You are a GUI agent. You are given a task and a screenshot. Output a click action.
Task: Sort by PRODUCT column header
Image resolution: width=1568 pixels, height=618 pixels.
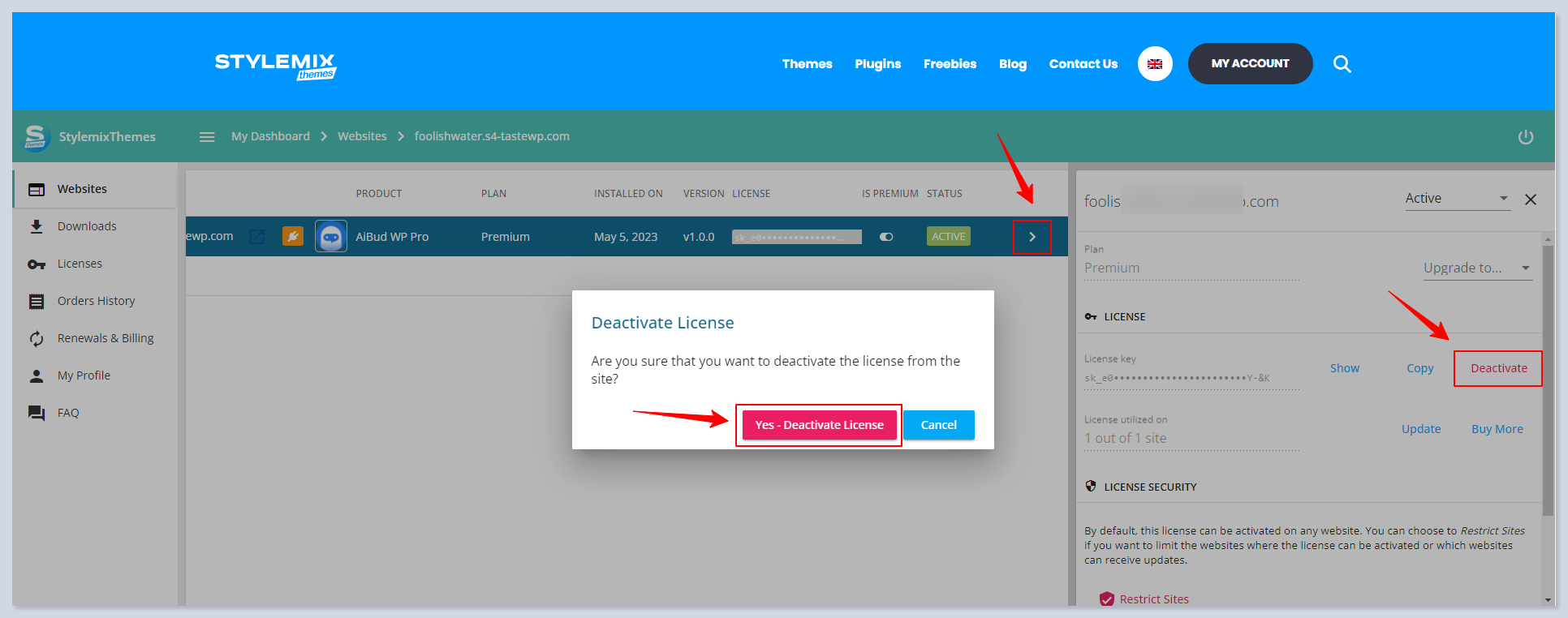point(378,194)
